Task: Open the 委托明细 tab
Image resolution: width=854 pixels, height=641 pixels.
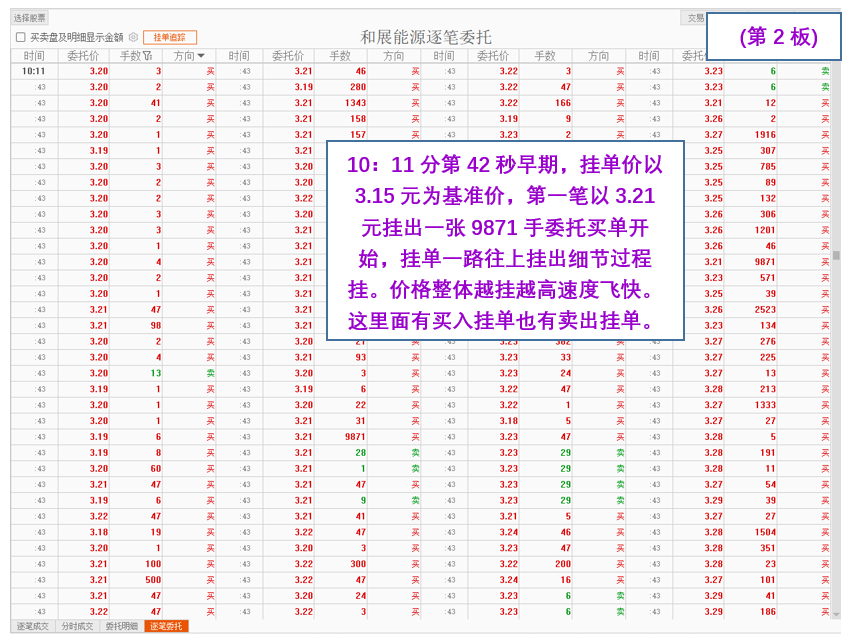Action: click(x=121, y=626)
